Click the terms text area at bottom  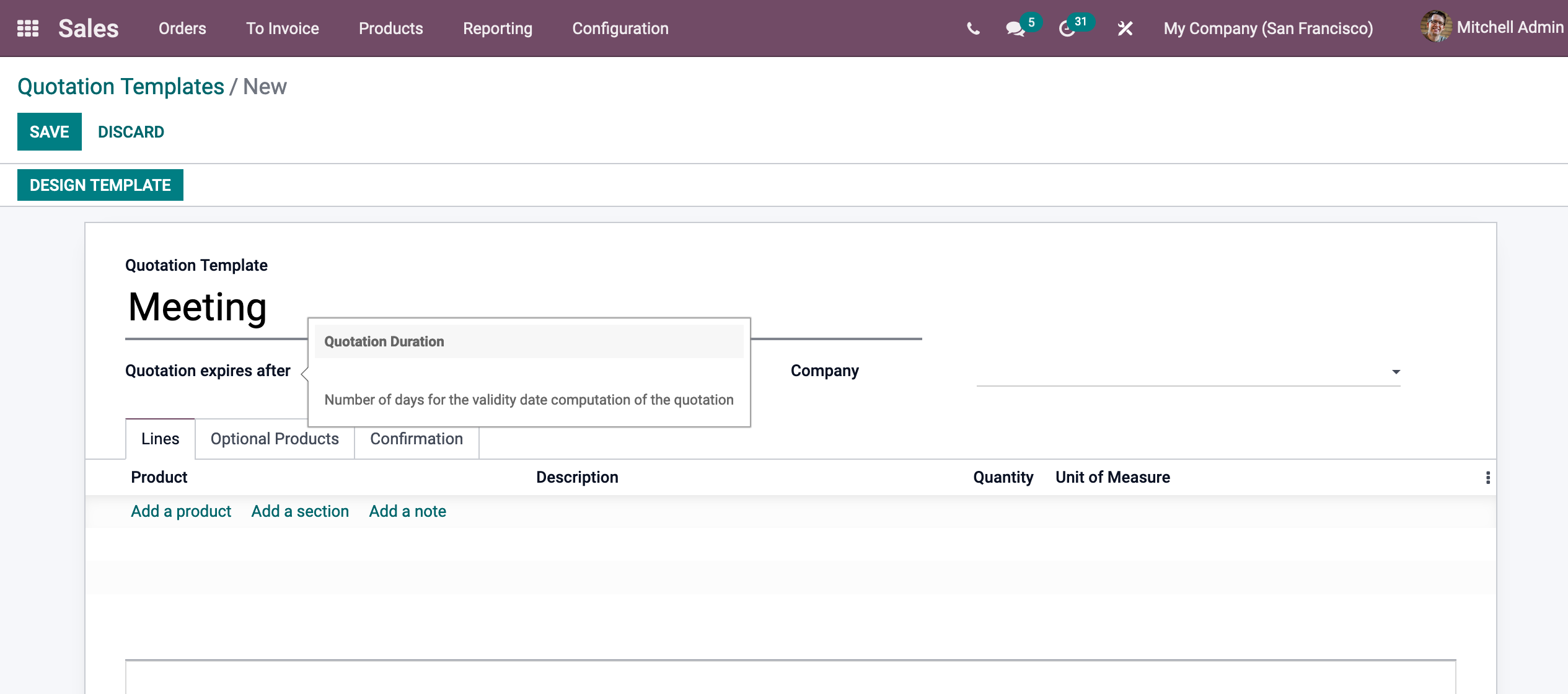791,677
